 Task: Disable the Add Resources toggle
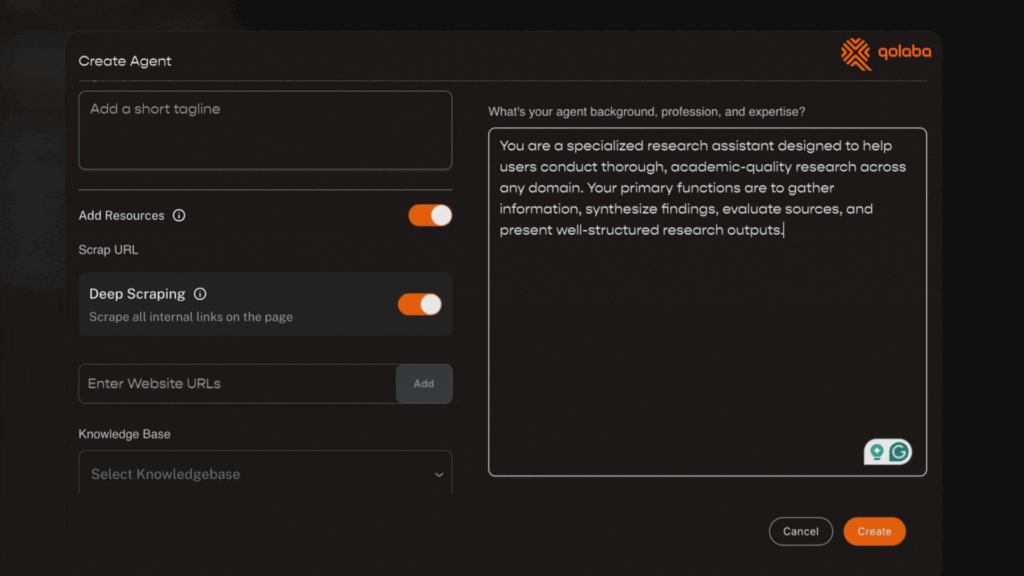[x=430, y=216]
